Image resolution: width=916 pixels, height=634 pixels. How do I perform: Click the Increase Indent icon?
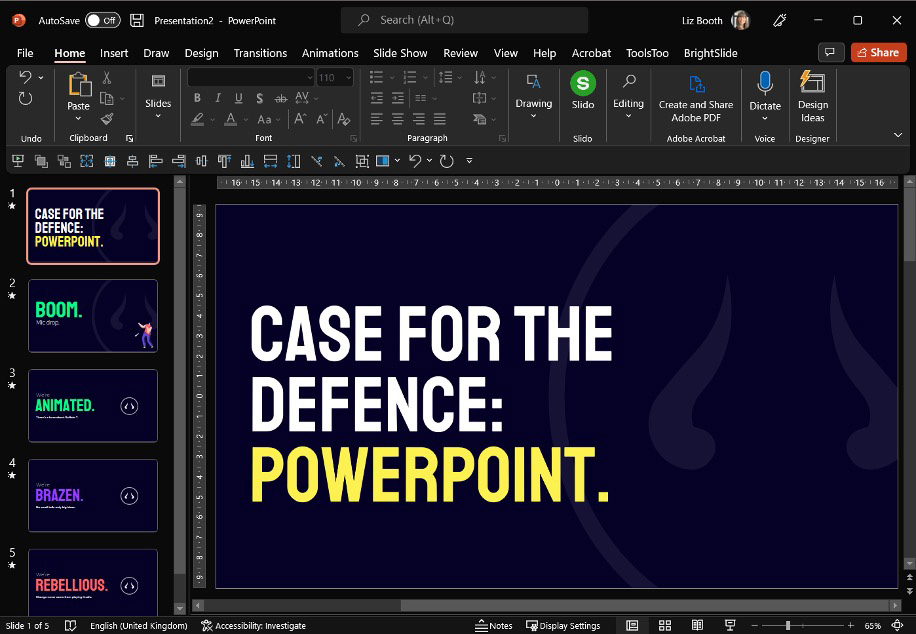pyautogui.click(x=398, y=98)
